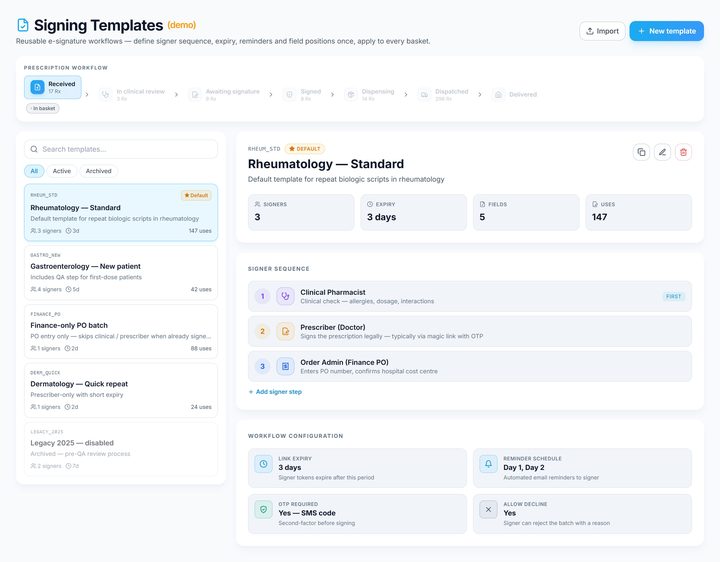Image resolution: width=720 pixels, height=562 pixels.
Task: Click the Prescriber signature document icon
Action: (x=285, y=331)
